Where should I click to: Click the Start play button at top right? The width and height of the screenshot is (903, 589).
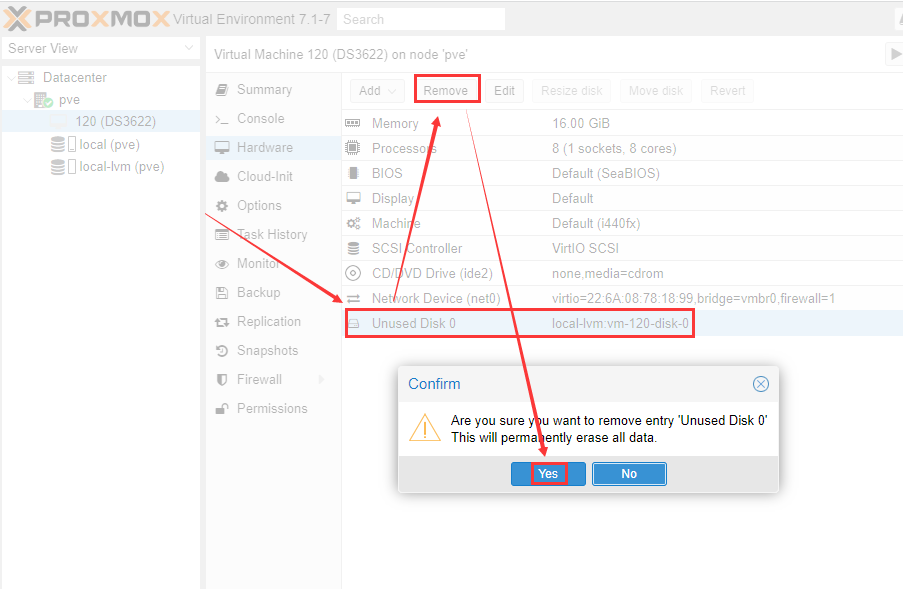point(894,54)
